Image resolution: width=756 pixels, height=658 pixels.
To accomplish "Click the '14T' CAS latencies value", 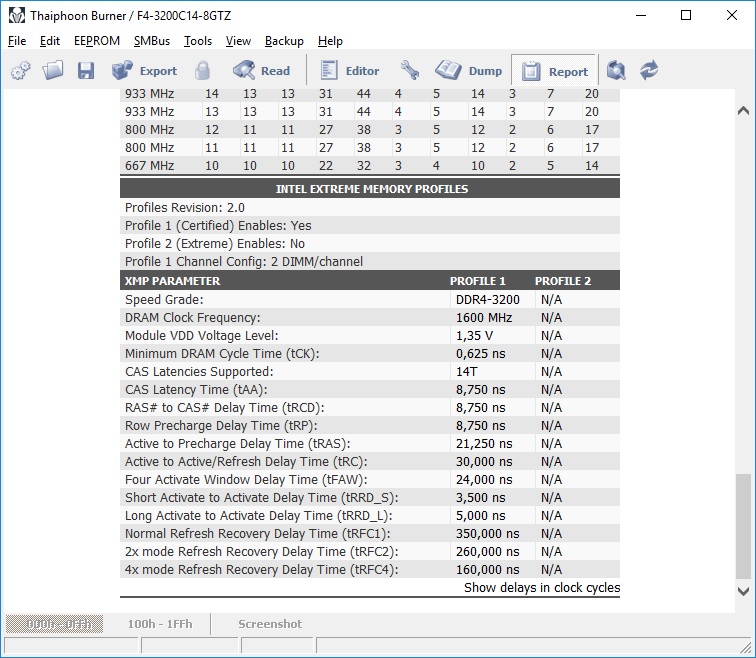I will pyautogui.click(x=467, y=372).
